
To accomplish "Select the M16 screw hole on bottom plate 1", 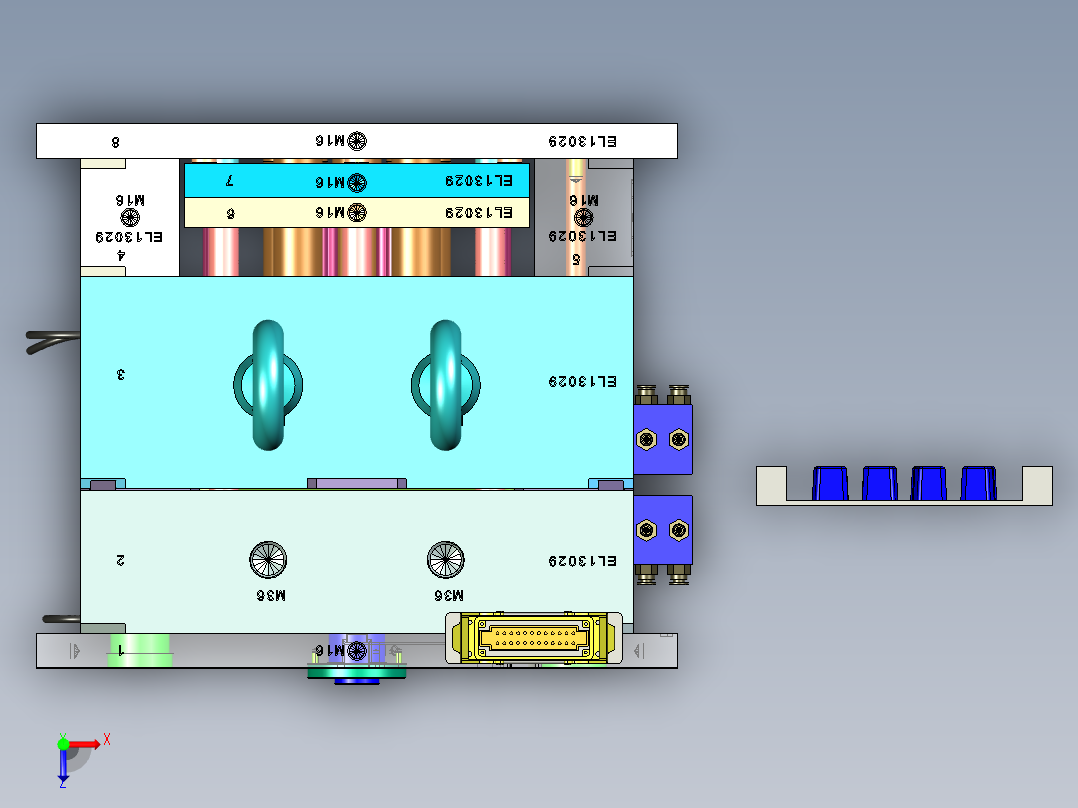I will [357, 651].
